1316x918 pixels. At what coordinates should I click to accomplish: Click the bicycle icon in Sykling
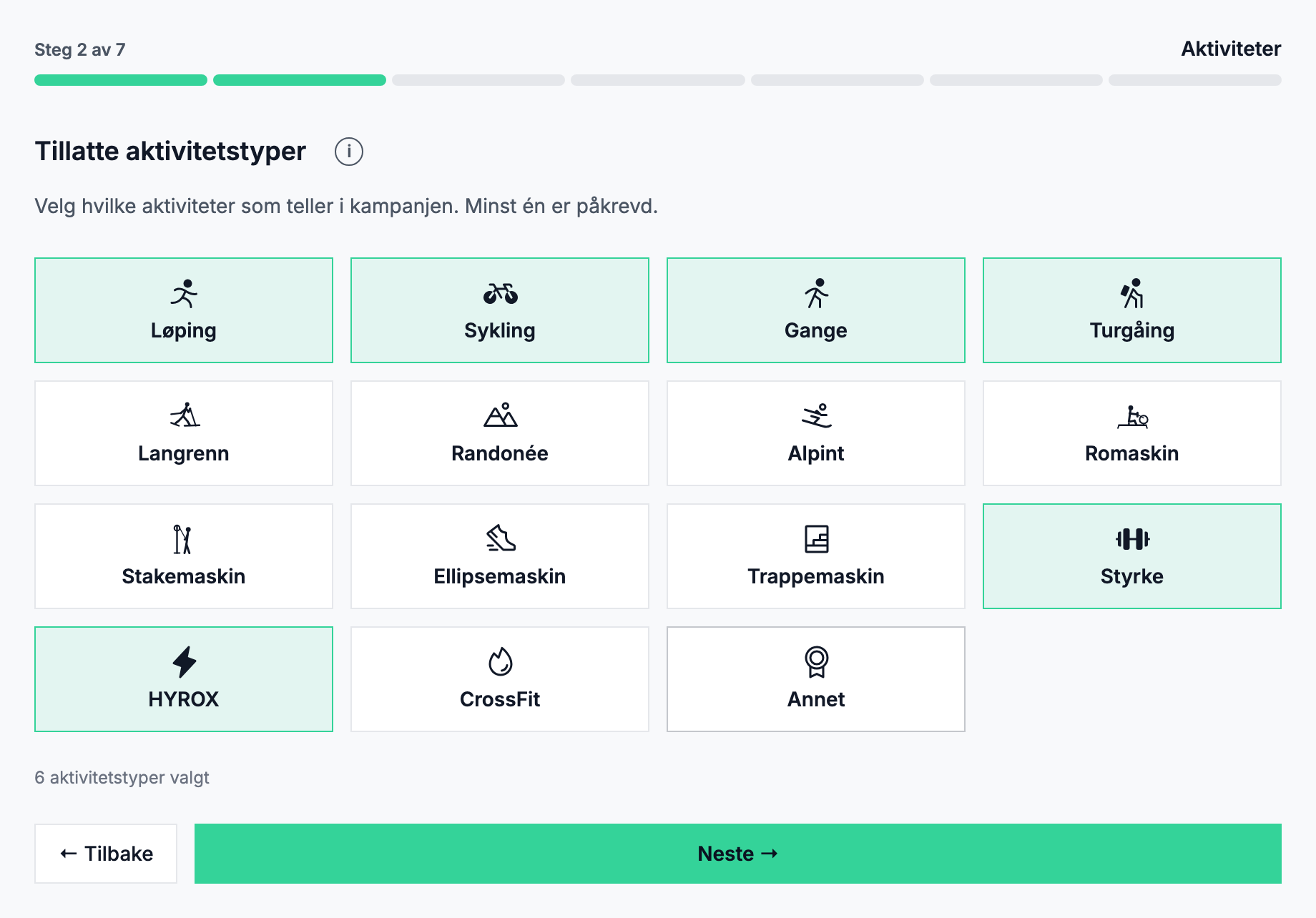tap(500, 294)
